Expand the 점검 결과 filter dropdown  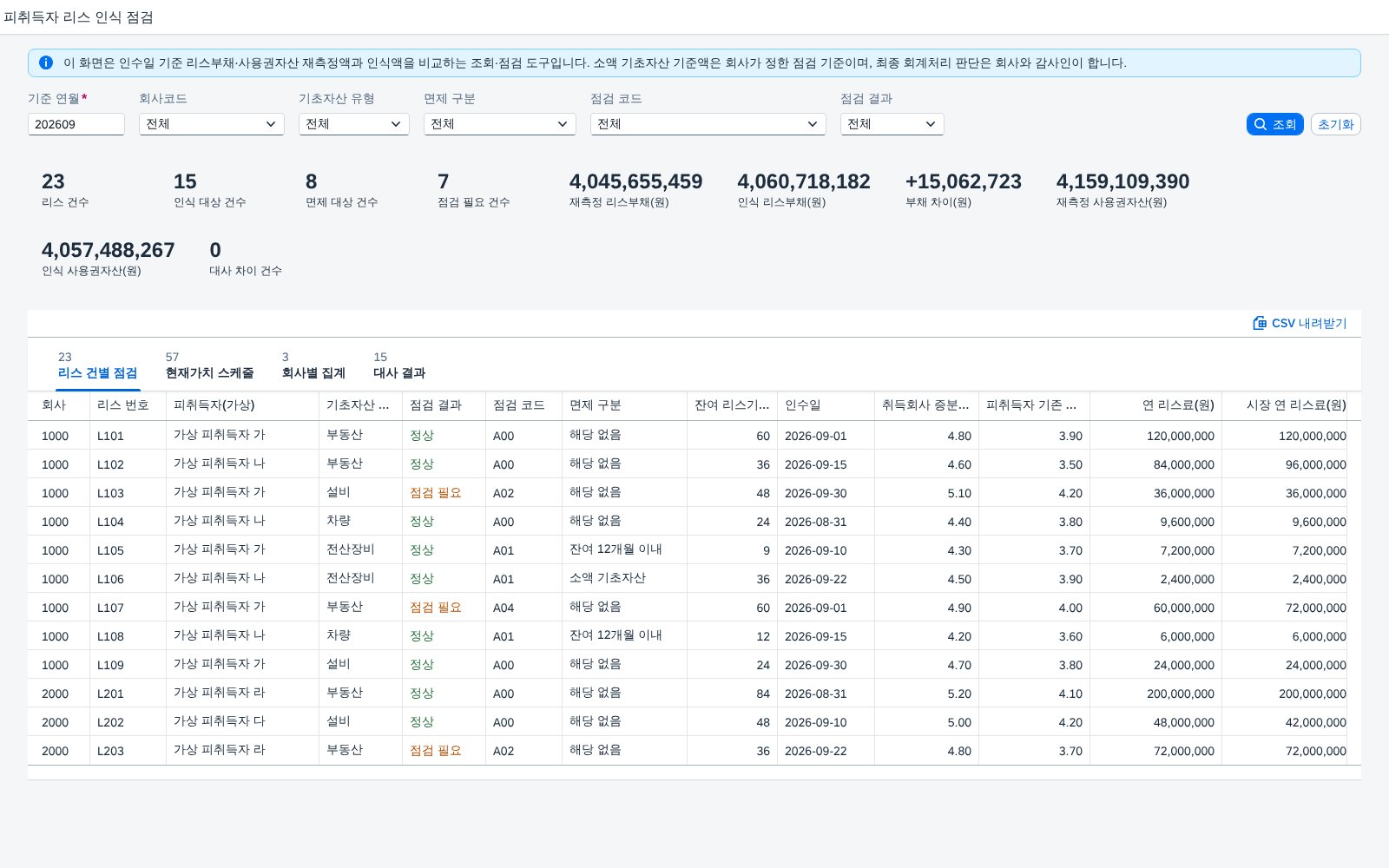tap(892, 124)
